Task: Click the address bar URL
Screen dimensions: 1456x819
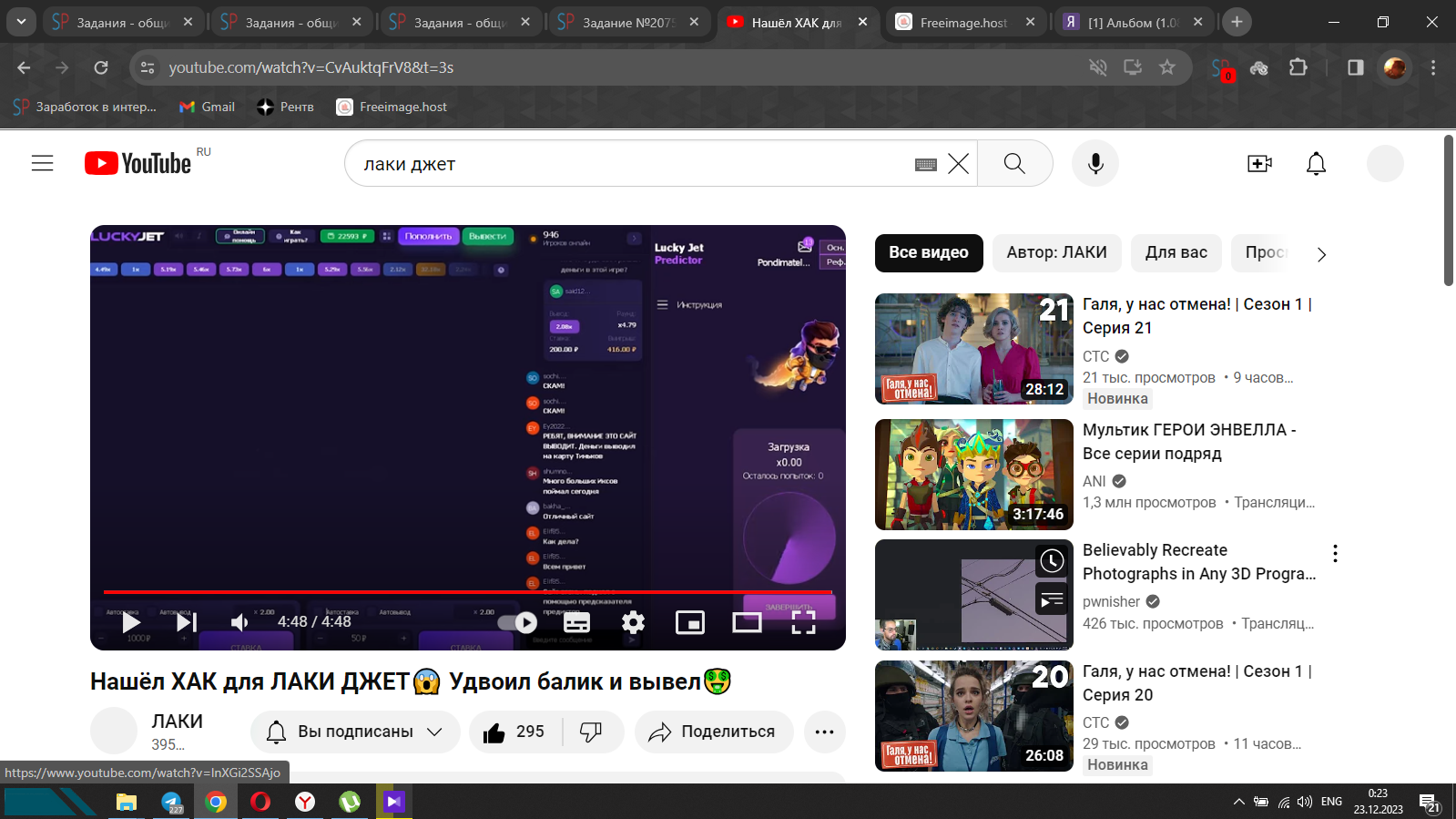Action: 311,67
